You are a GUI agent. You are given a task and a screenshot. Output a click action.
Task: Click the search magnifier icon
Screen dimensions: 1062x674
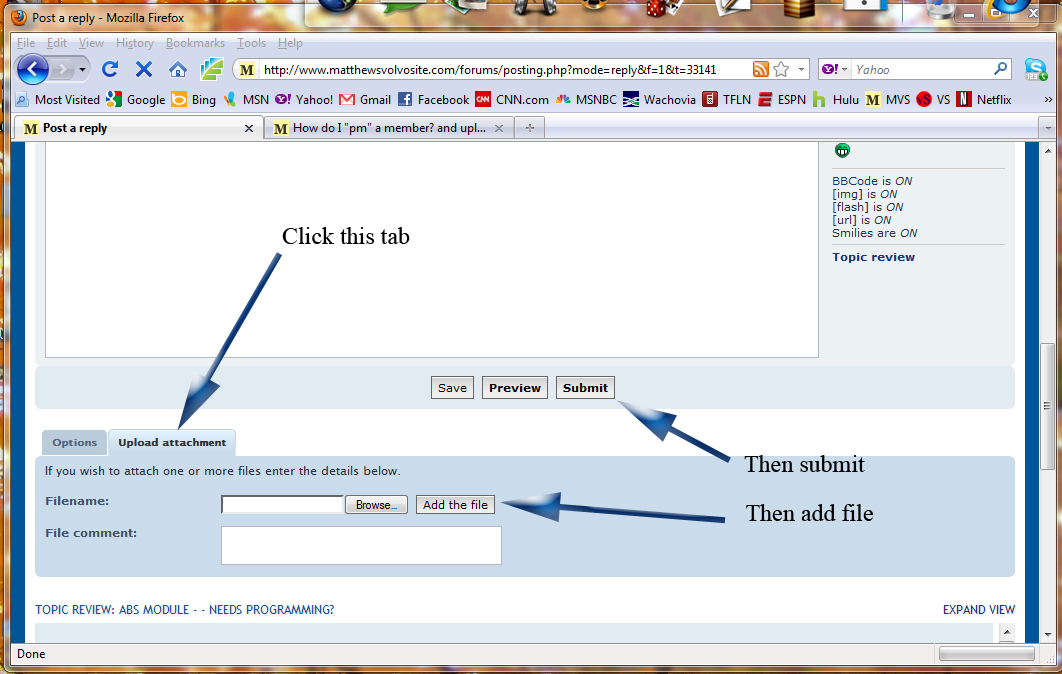pyautogui.click(x=1000, y=69)
